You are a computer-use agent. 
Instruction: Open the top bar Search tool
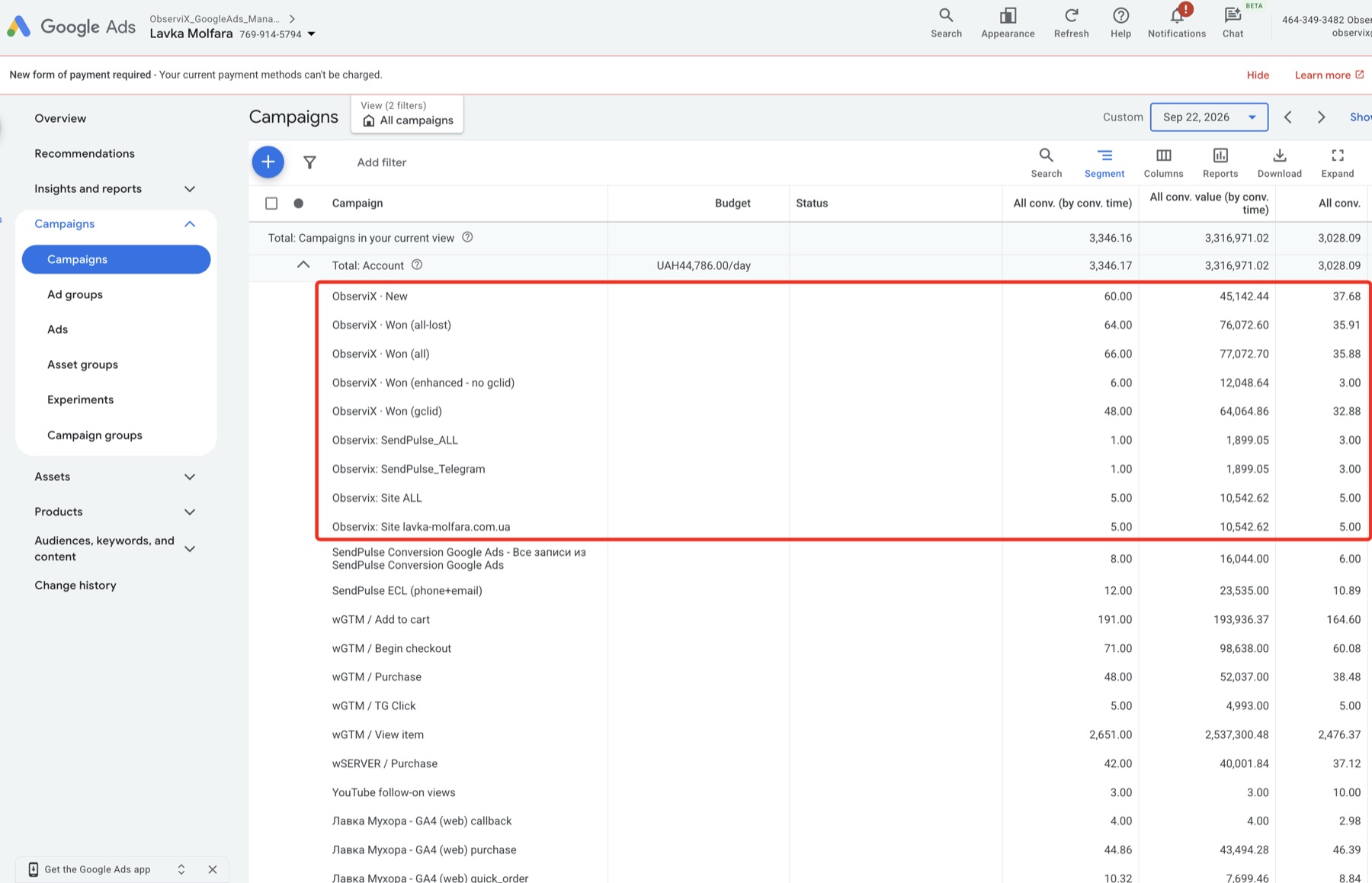tap(946, 23)
